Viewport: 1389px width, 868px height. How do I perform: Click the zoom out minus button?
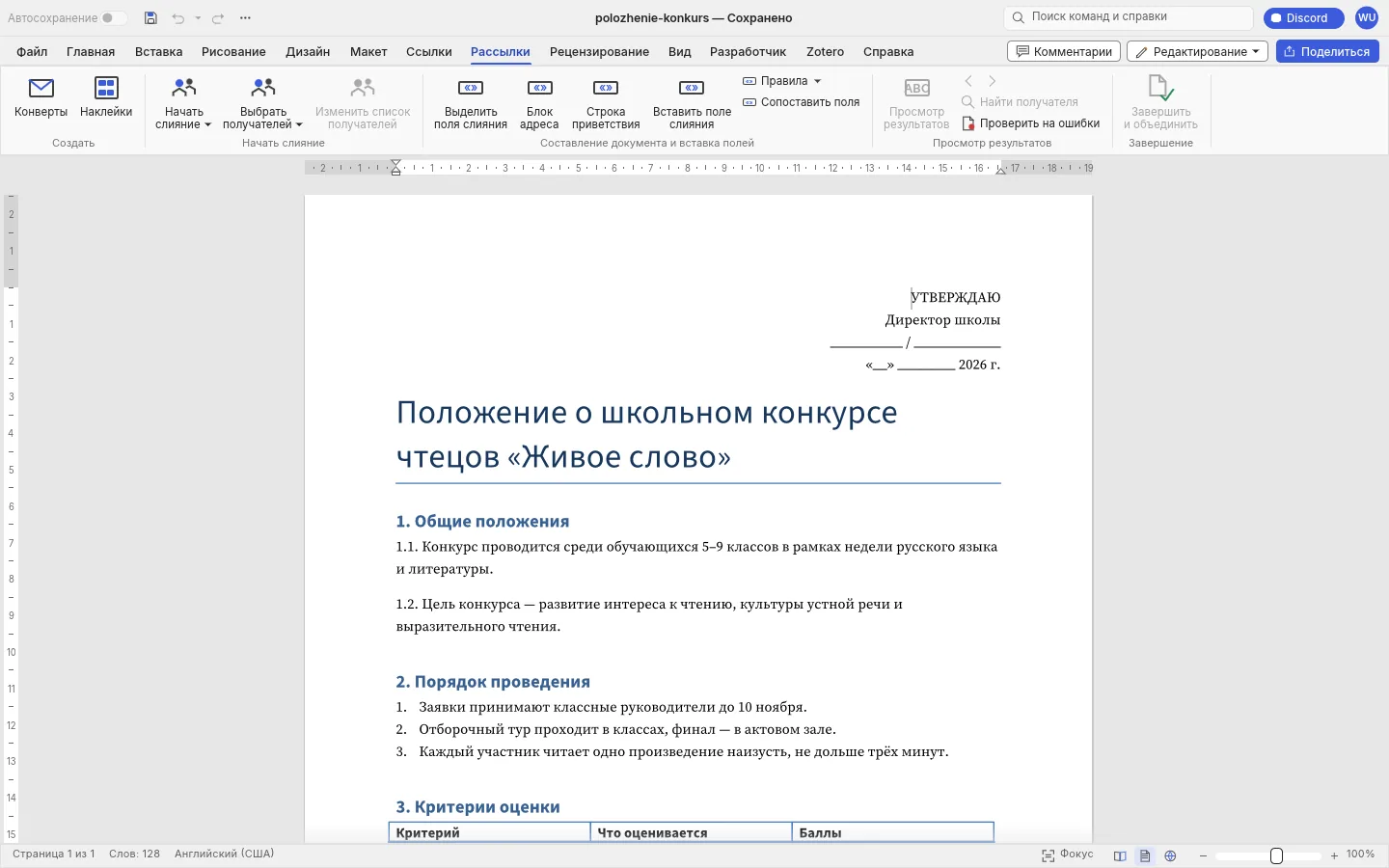[1203, 855]
